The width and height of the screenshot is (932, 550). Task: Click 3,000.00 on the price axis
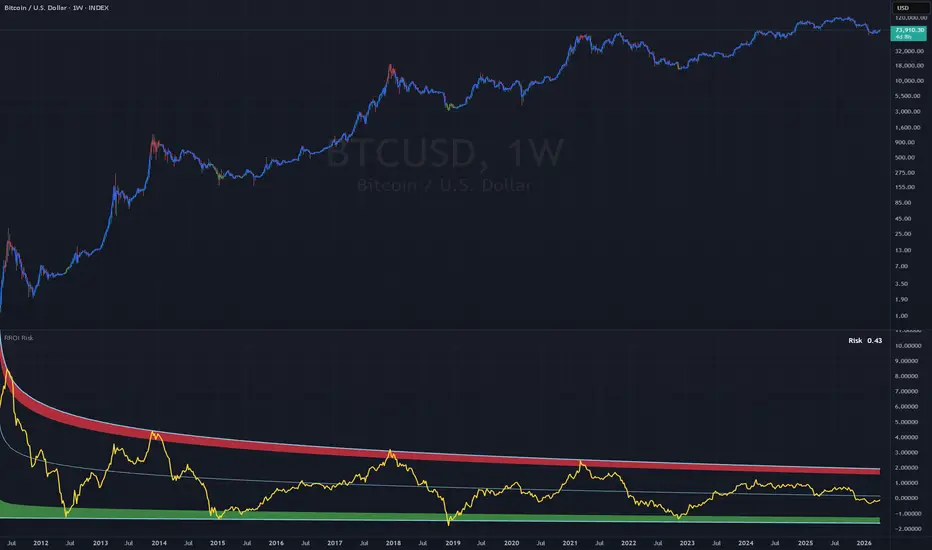[908, 112]
